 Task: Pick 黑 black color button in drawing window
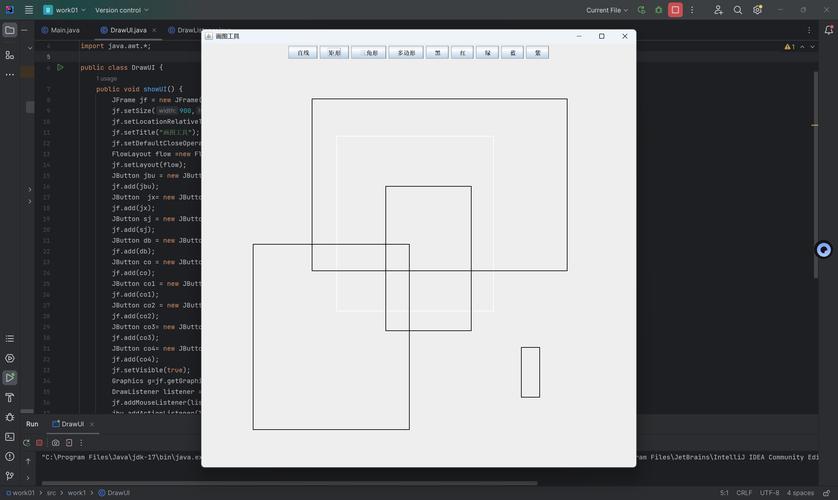click(x=438, y=52)
